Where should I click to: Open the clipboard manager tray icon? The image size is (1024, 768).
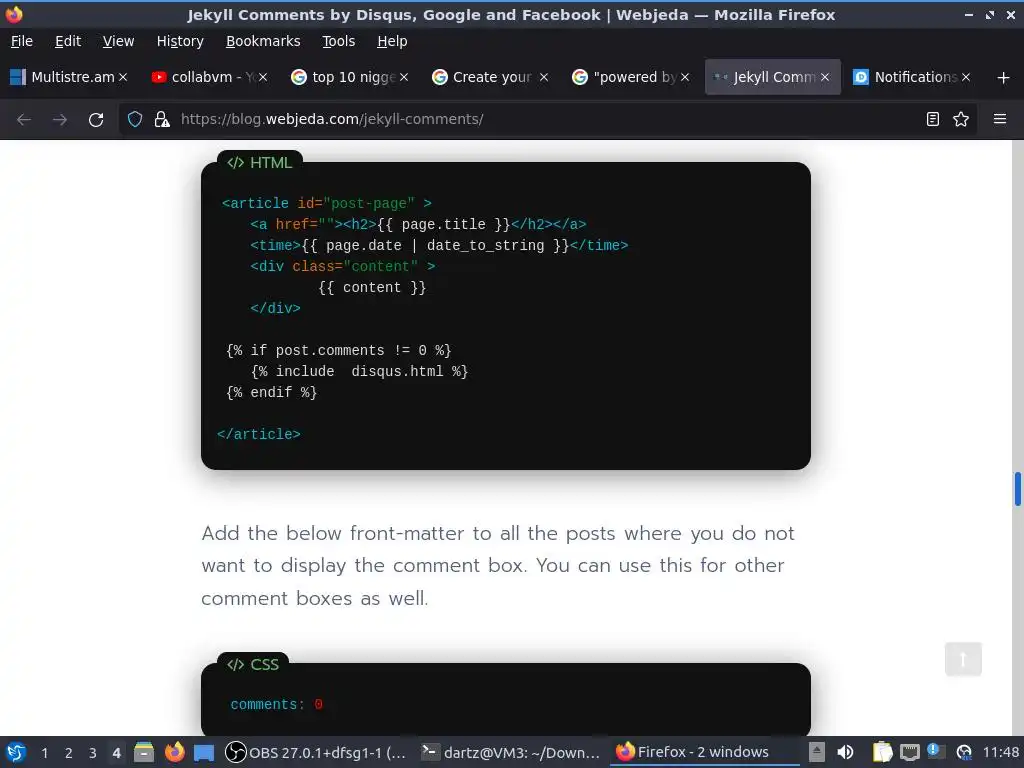[882, 752]
